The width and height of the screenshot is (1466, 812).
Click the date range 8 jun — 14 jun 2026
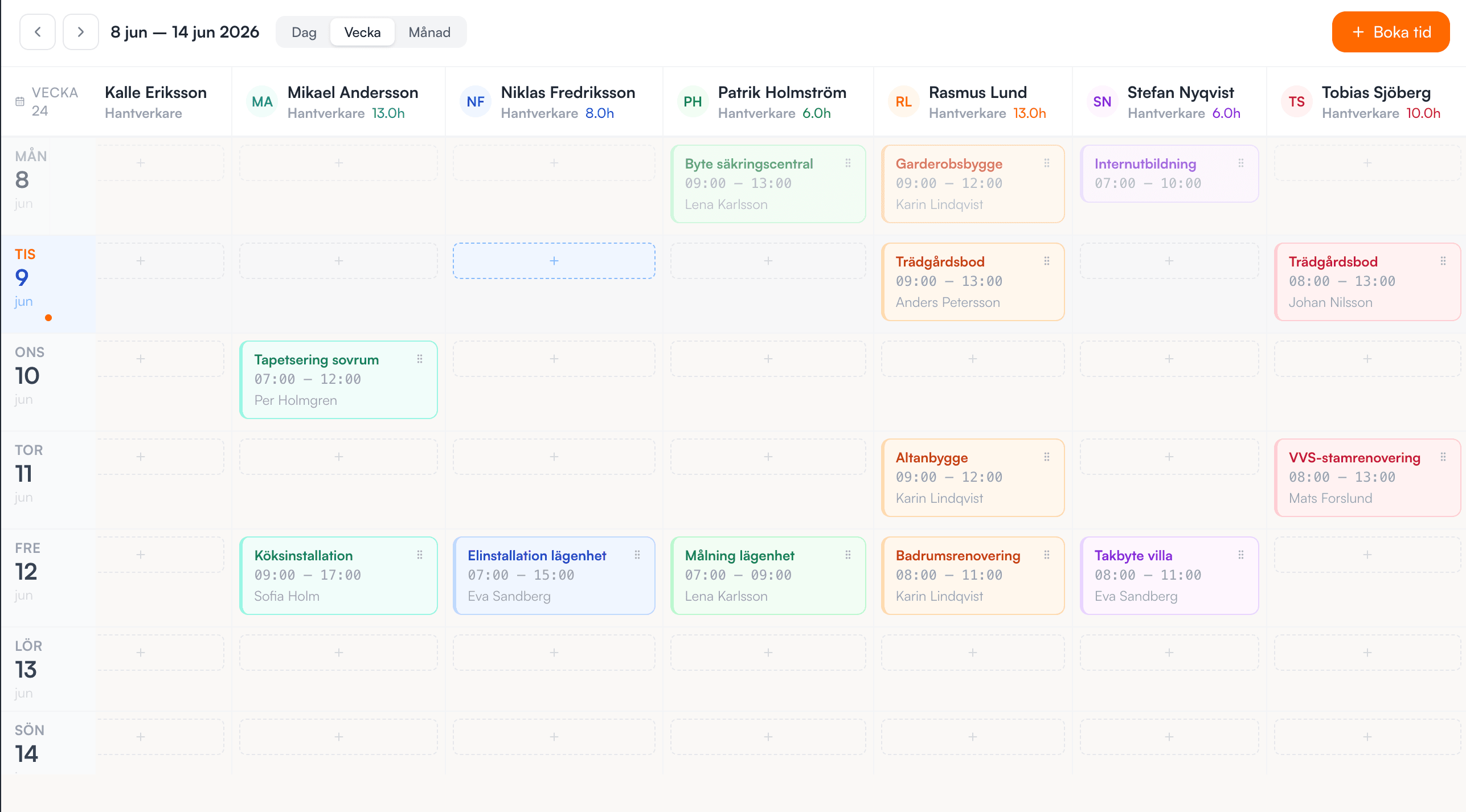click(x=185, y=32)
